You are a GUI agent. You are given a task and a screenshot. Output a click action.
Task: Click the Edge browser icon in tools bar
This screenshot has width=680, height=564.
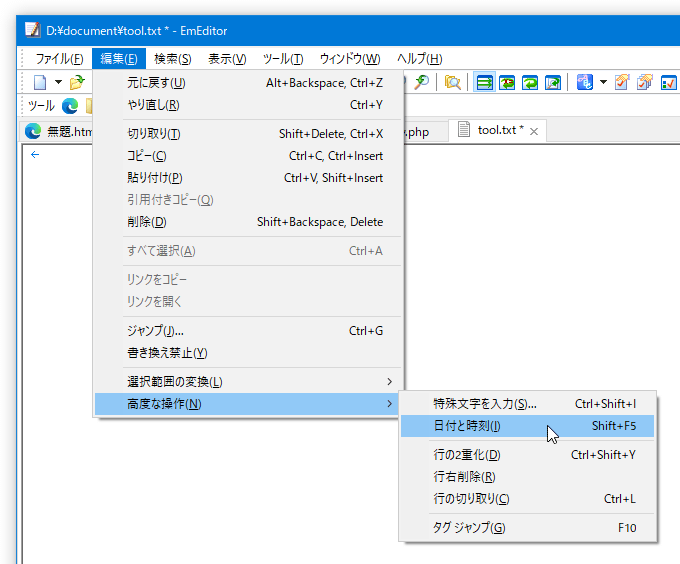[70, 106]
